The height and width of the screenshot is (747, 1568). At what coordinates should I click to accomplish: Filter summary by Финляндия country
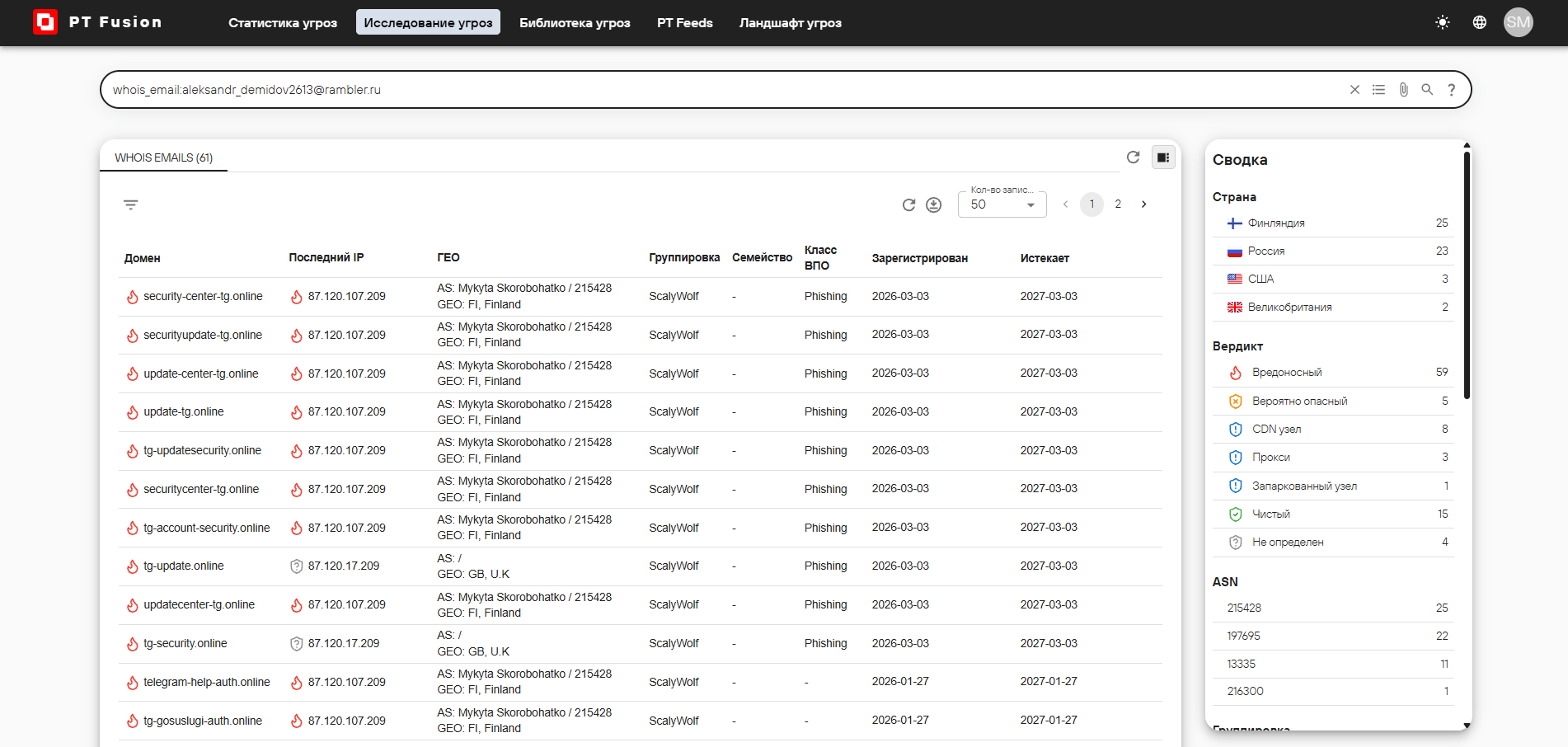pos(1334,223)
